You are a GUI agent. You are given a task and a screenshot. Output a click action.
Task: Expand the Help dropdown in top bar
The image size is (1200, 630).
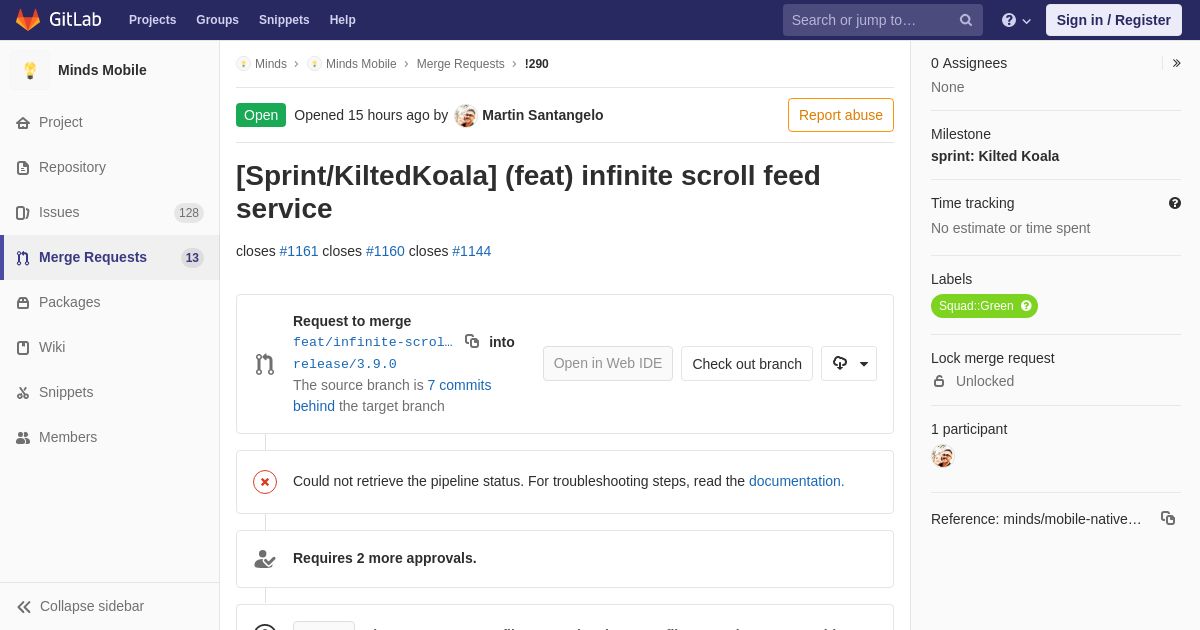[1016, 20]
